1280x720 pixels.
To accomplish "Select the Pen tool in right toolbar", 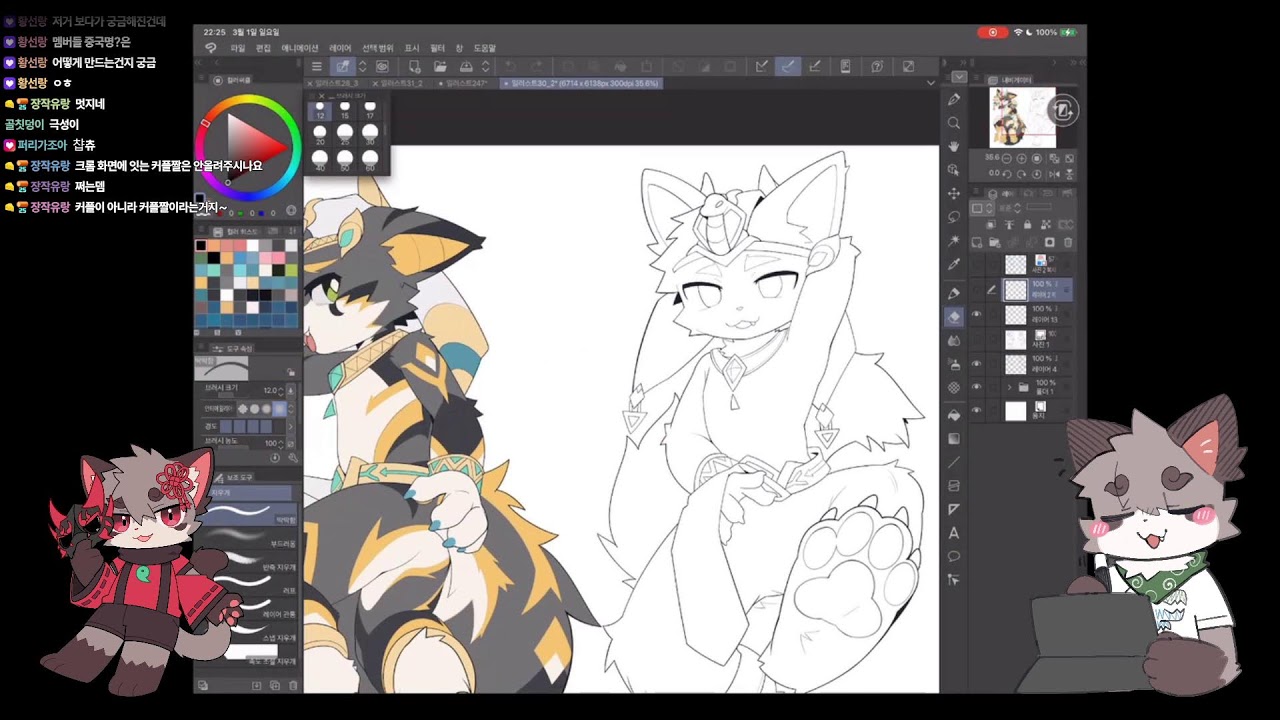I will click(x=954, y=99).
